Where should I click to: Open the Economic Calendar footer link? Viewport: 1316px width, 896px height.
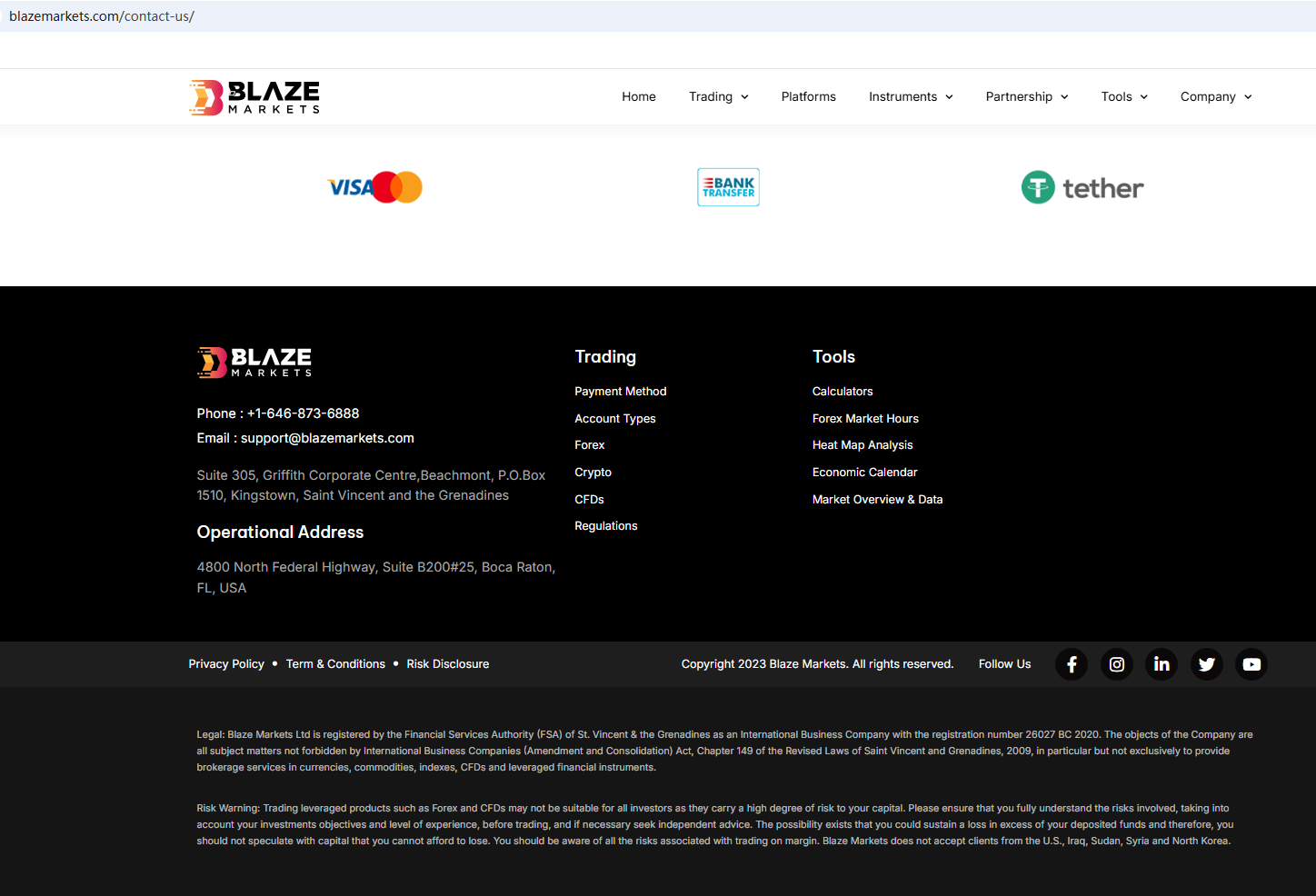tap(864, 473)
